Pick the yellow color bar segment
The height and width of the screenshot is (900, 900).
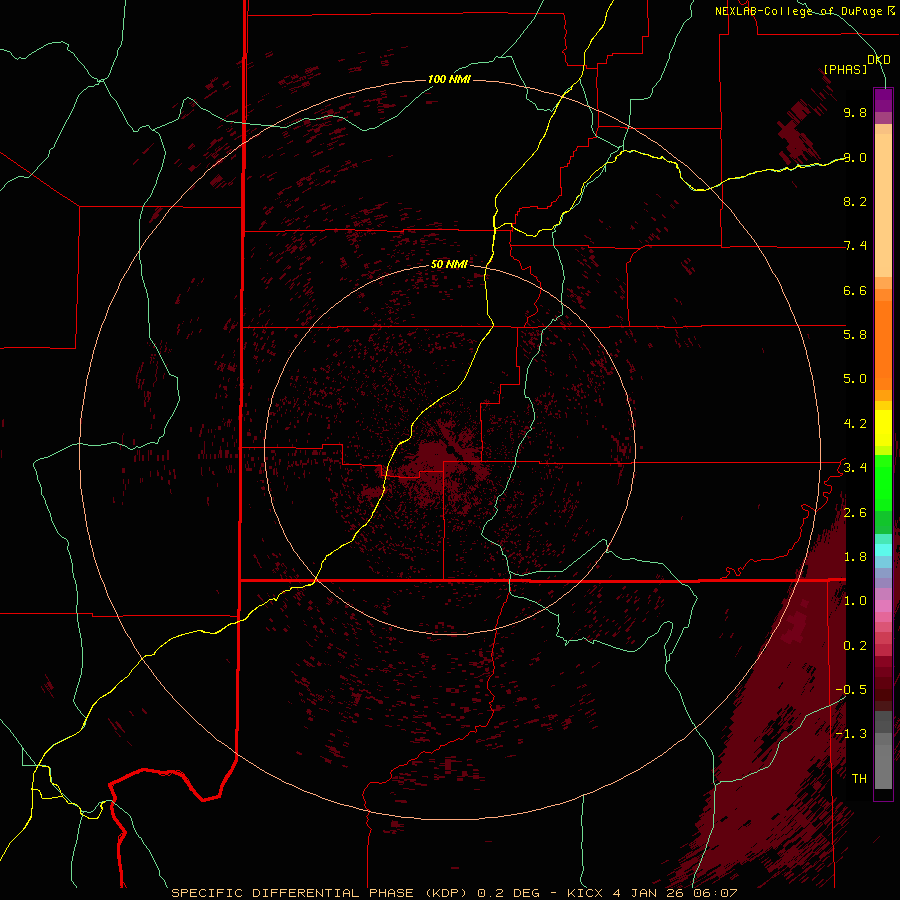(883, 428)
